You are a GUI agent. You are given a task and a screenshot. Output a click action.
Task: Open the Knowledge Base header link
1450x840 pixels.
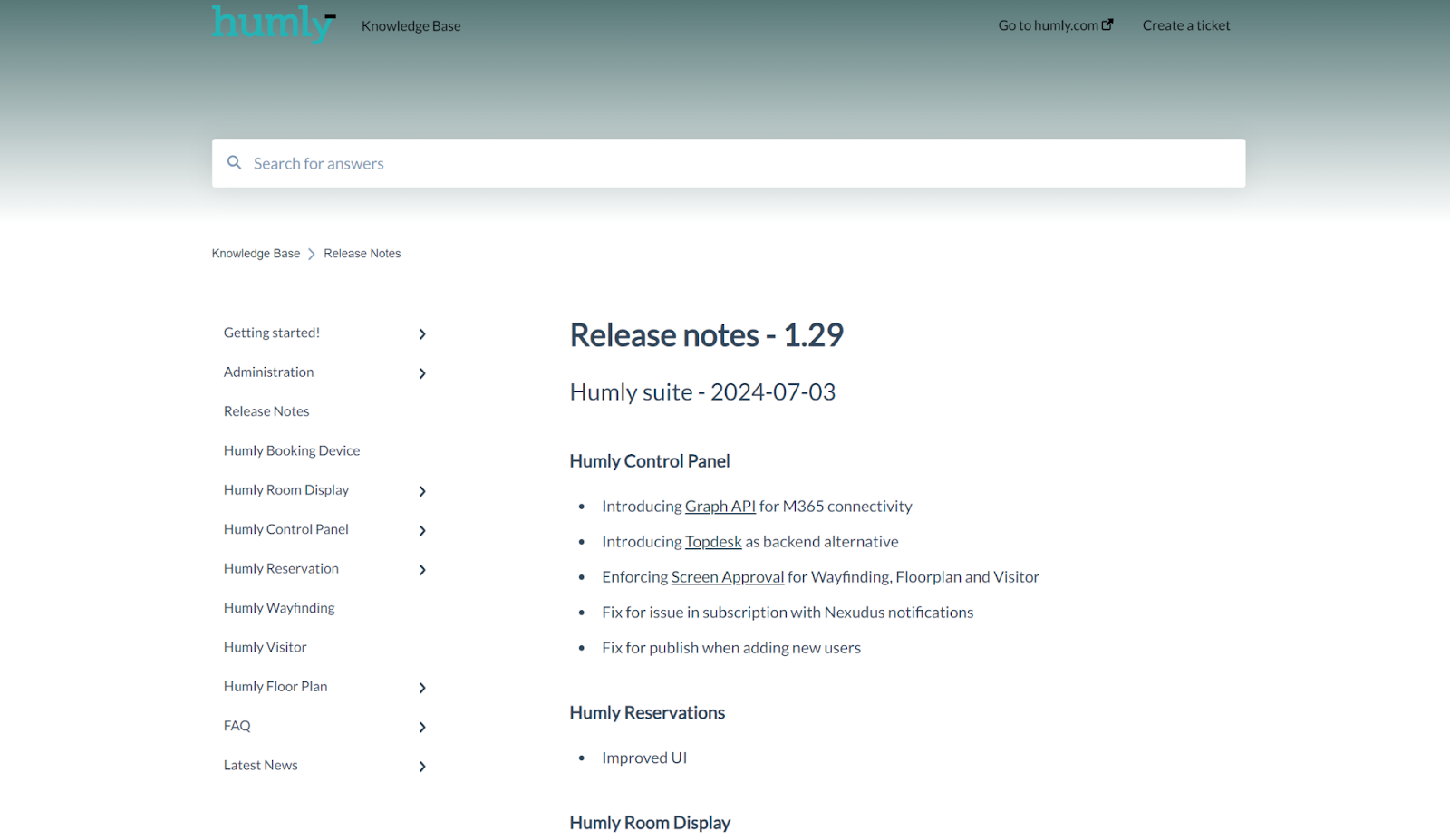tap(411, 26)
